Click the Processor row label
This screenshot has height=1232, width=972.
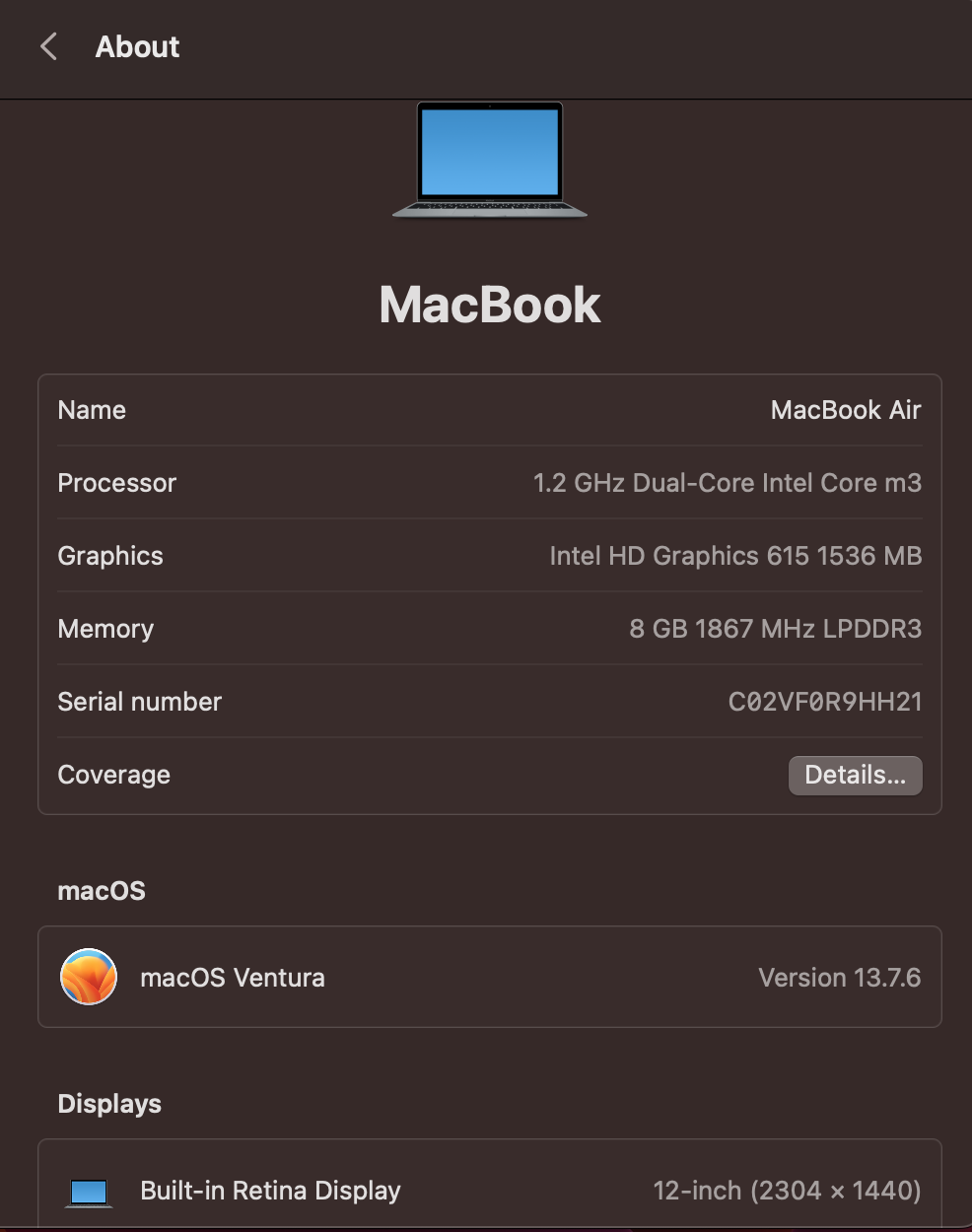coord(117,483)
